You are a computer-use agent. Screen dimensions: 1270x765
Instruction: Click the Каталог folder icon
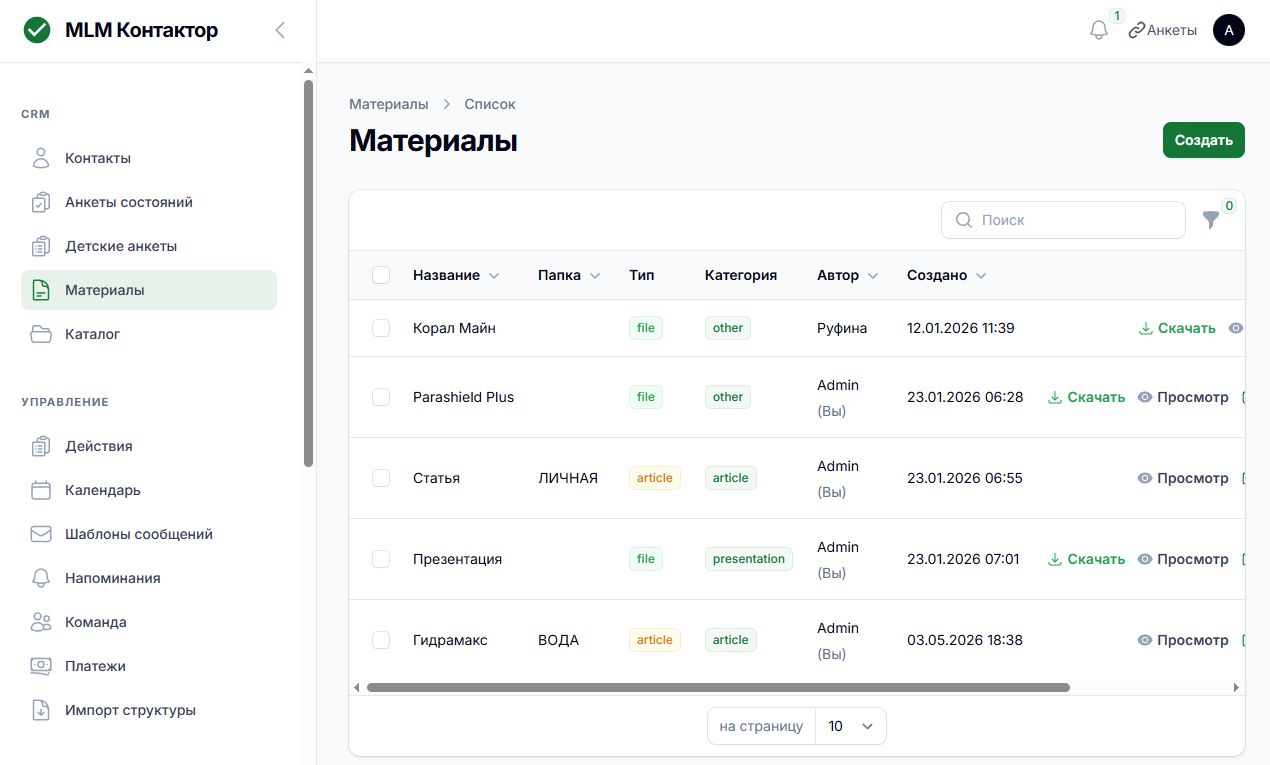tap(41, 334)
